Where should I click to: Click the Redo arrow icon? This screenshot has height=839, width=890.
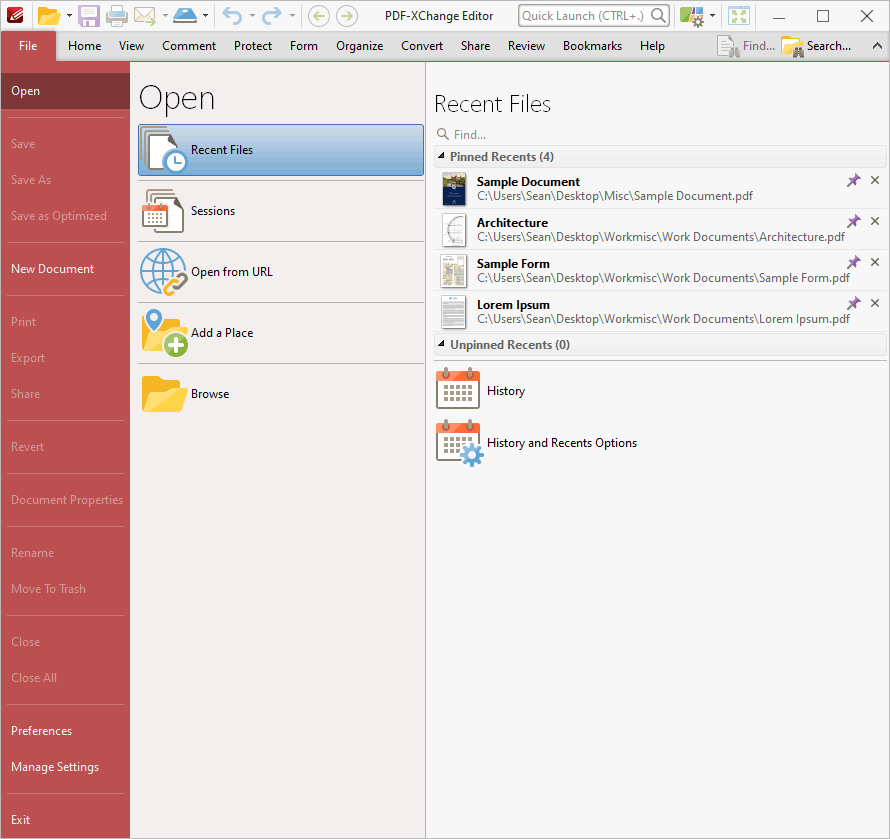(272, 16)
